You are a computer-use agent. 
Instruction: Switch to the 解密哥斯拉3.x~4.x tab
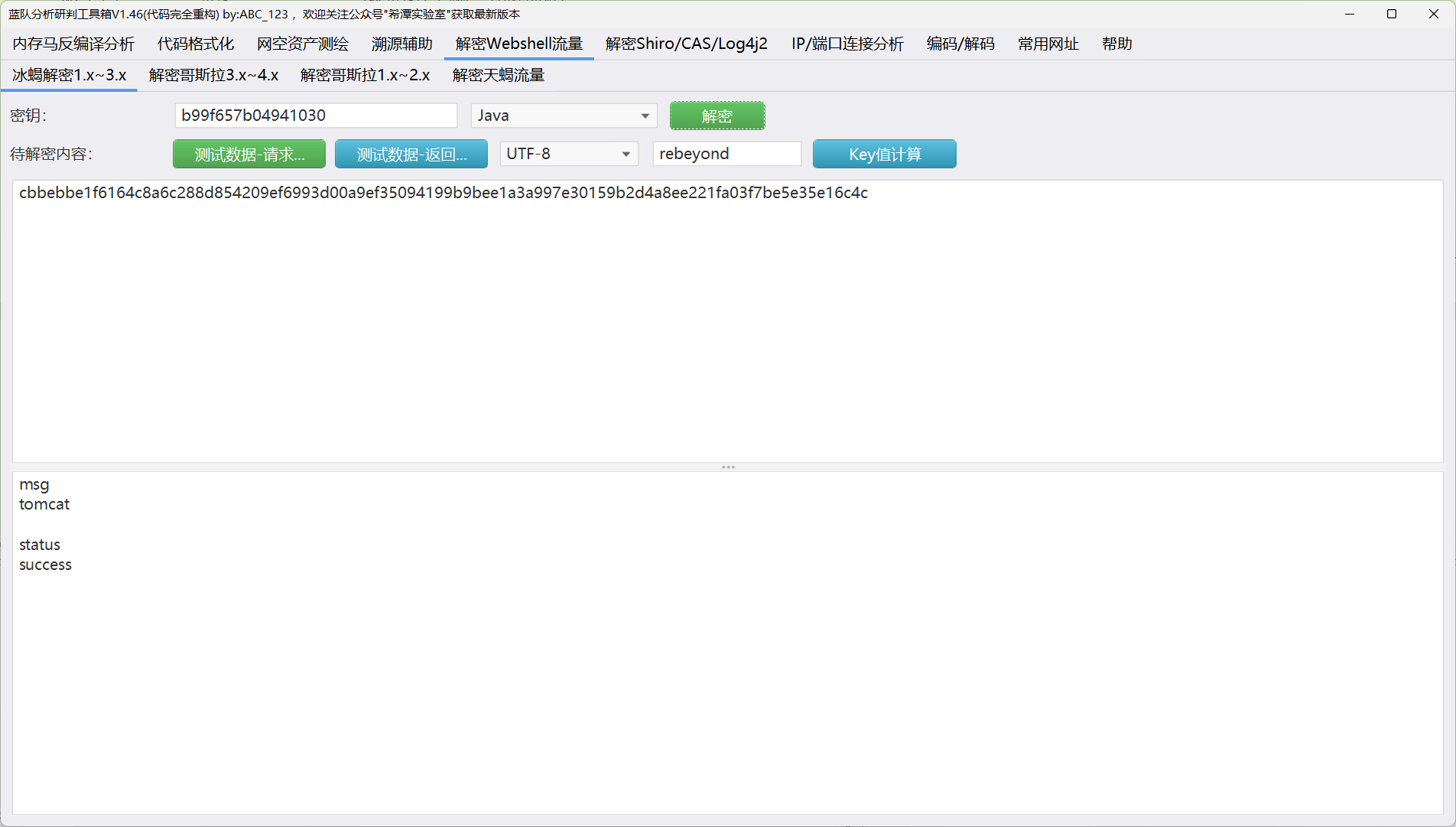click(215, 75)
